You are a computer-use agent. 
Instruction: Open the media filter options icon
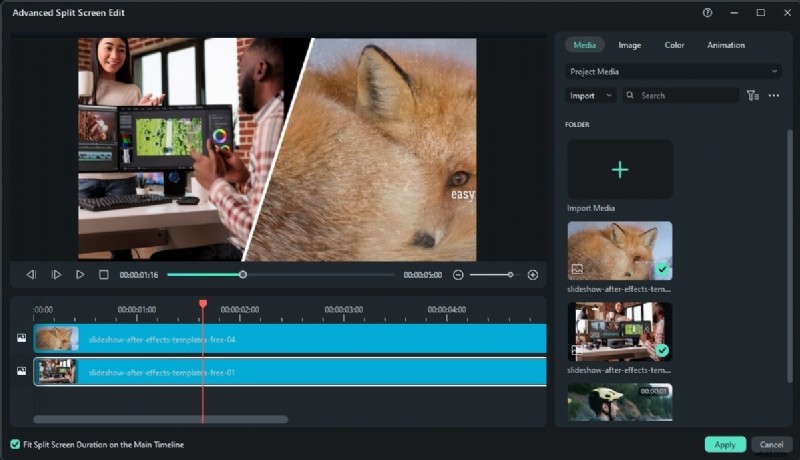(x=752, y=96)
